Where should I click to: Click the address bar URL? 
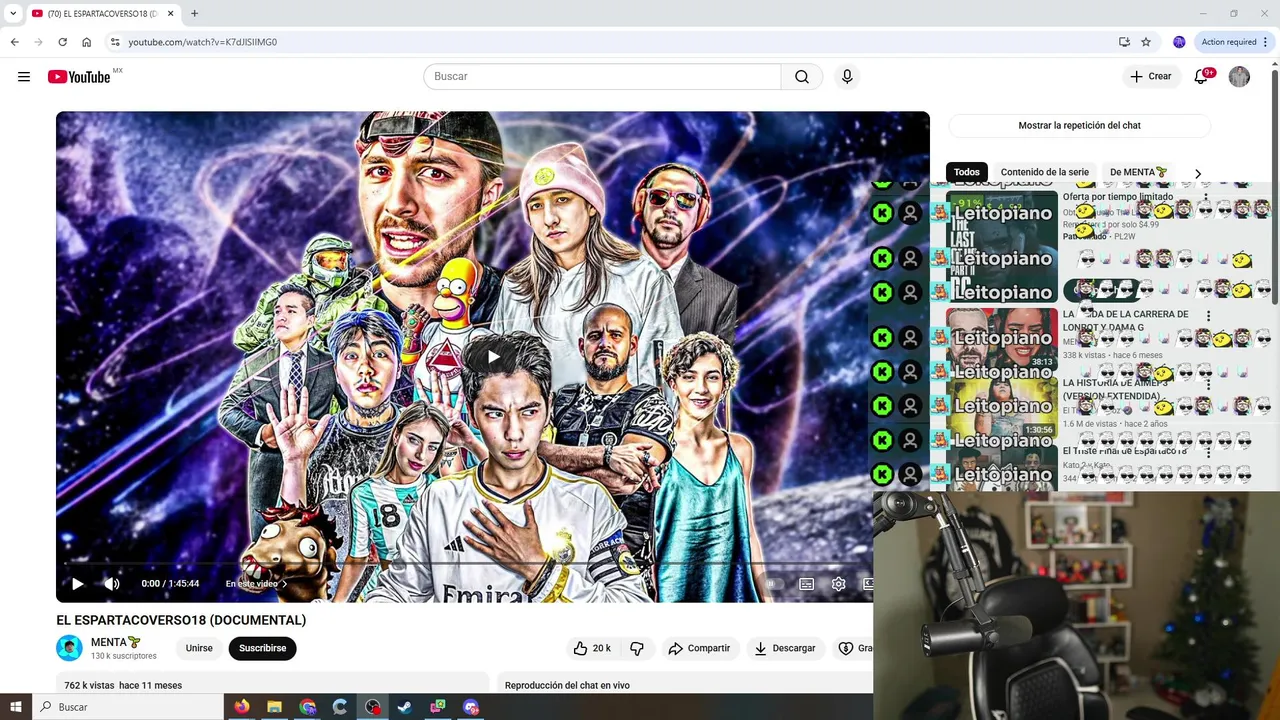click(x=203, y=42)
